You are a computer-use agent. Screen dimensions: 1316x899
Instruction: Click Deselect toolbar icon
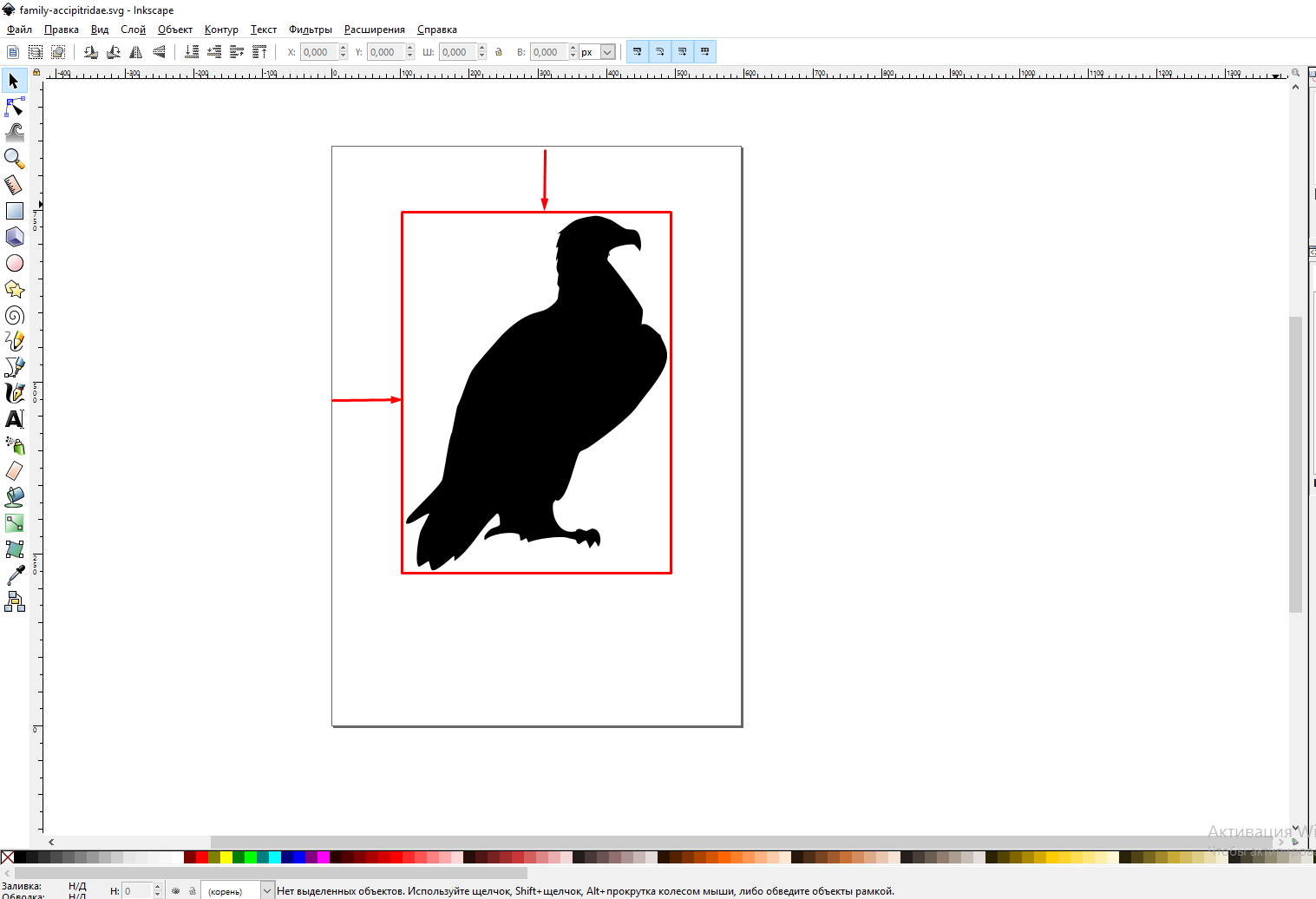[58, 52]
